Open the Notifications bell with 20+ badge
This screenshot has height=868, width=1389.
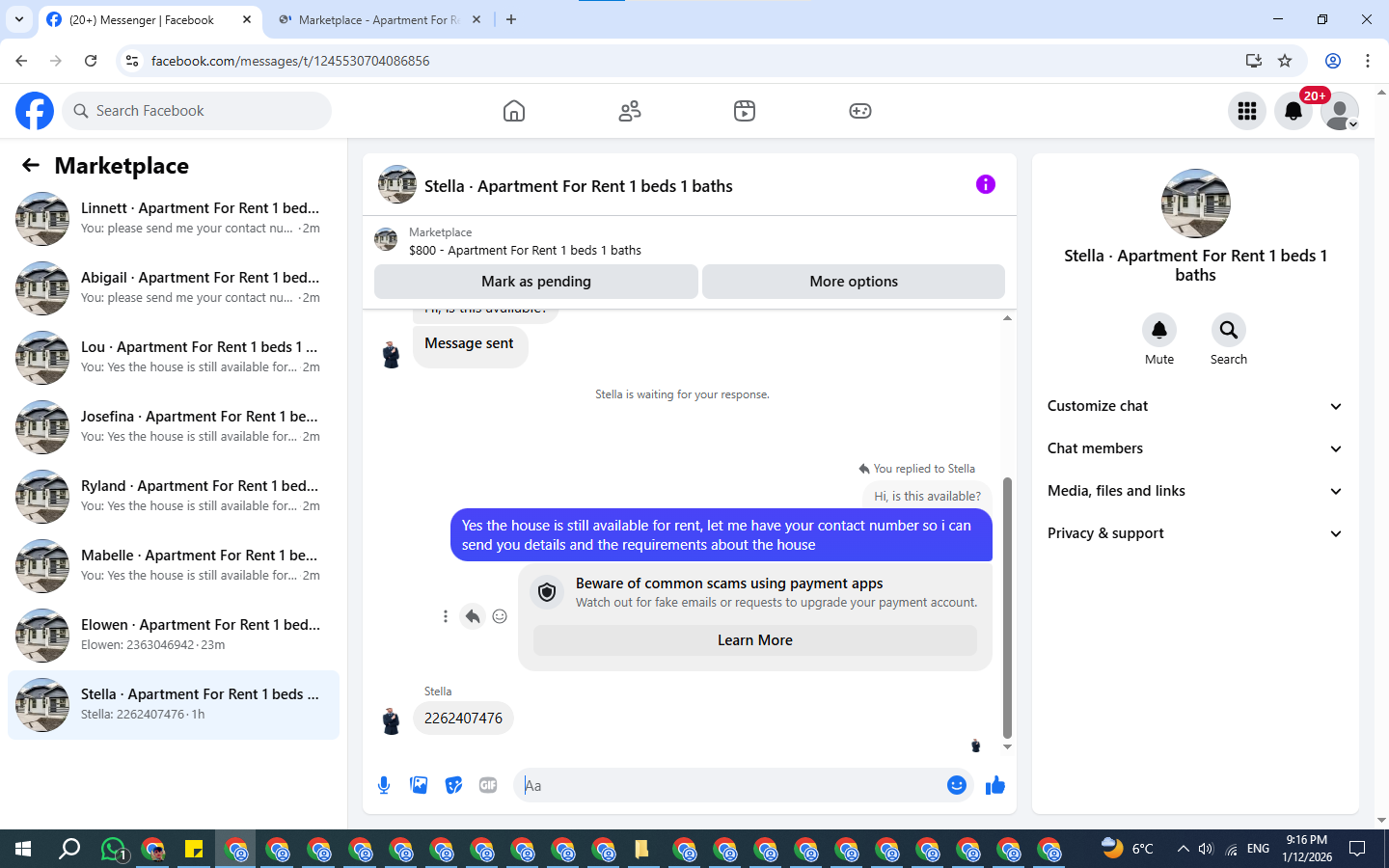point(1294,111)
